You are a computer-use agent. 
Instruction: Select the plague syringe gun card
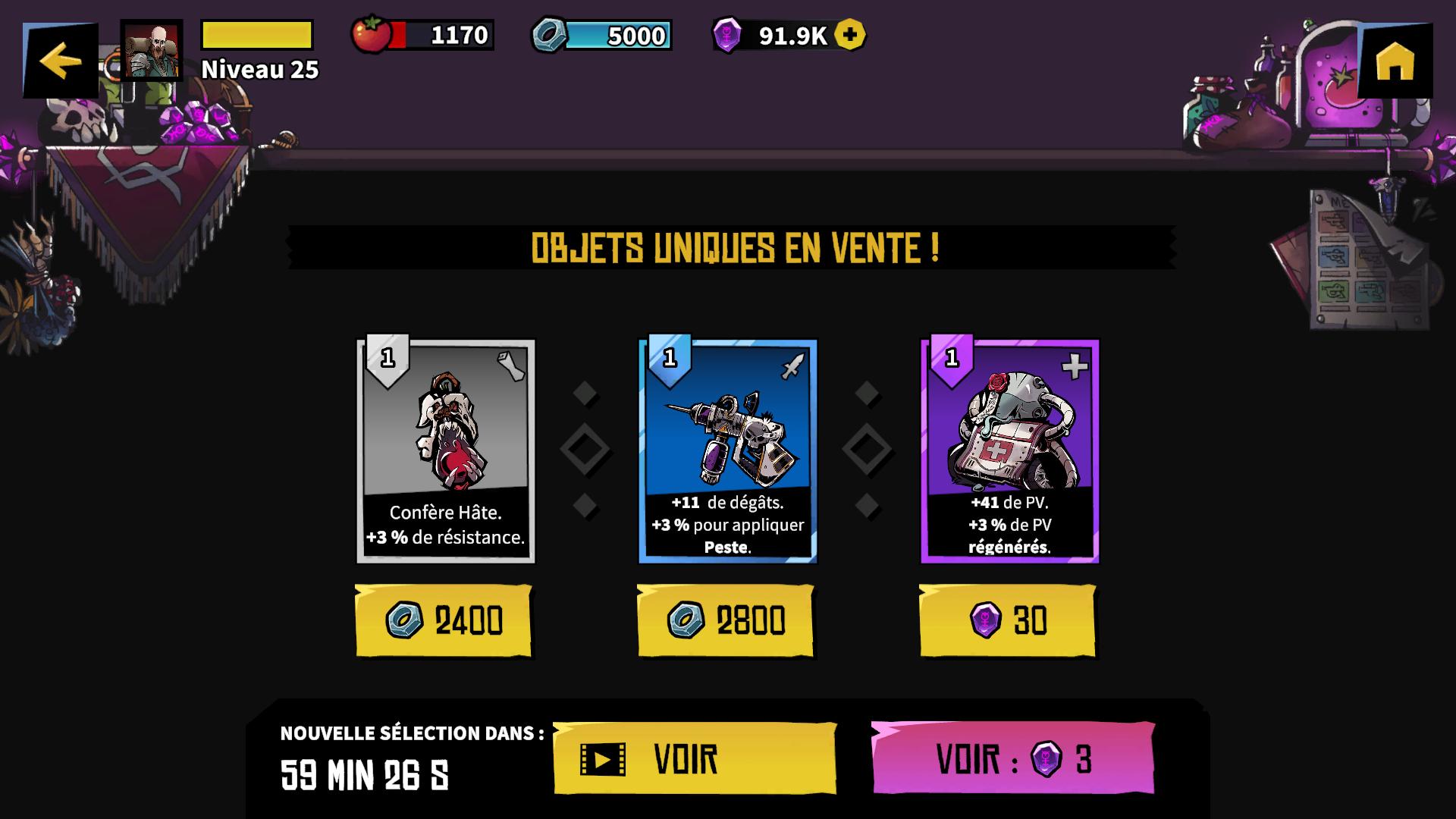click(x=728, y=451)
